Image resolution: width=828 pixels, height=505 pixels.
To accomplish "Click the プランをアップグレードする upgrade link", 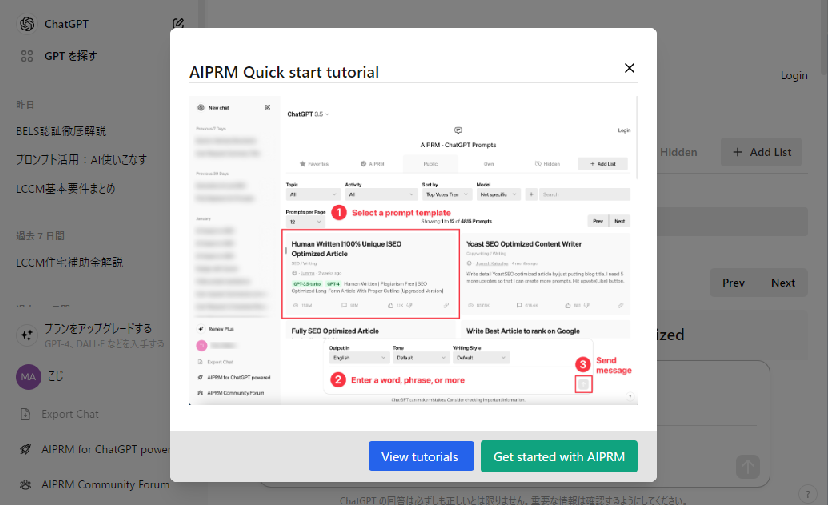I will click(98, 329).
